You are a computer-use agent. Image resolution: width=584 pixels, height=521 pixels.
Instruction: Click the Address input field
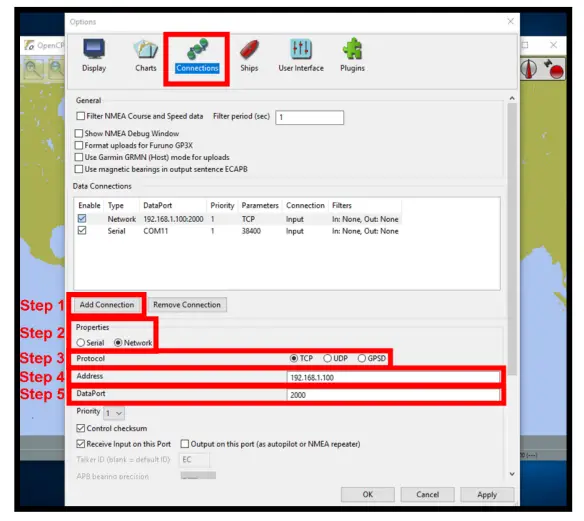393,377
